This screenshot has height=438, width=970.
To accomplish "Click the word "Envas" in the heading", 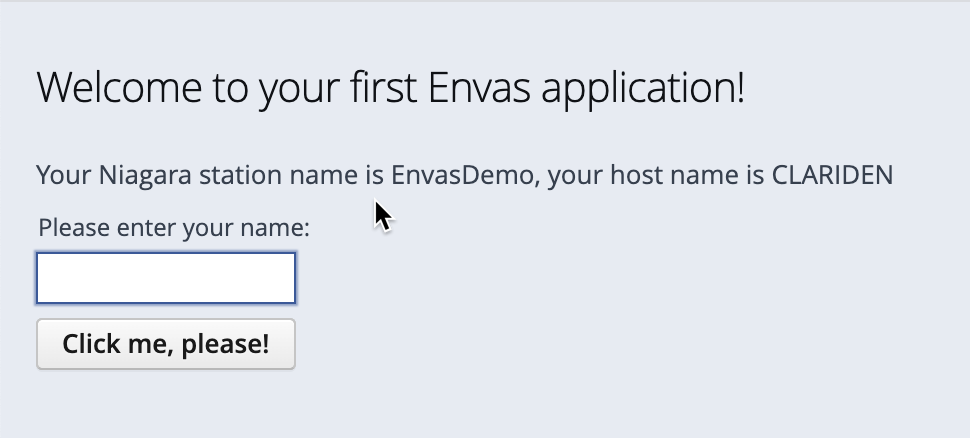I will point(479,87).
